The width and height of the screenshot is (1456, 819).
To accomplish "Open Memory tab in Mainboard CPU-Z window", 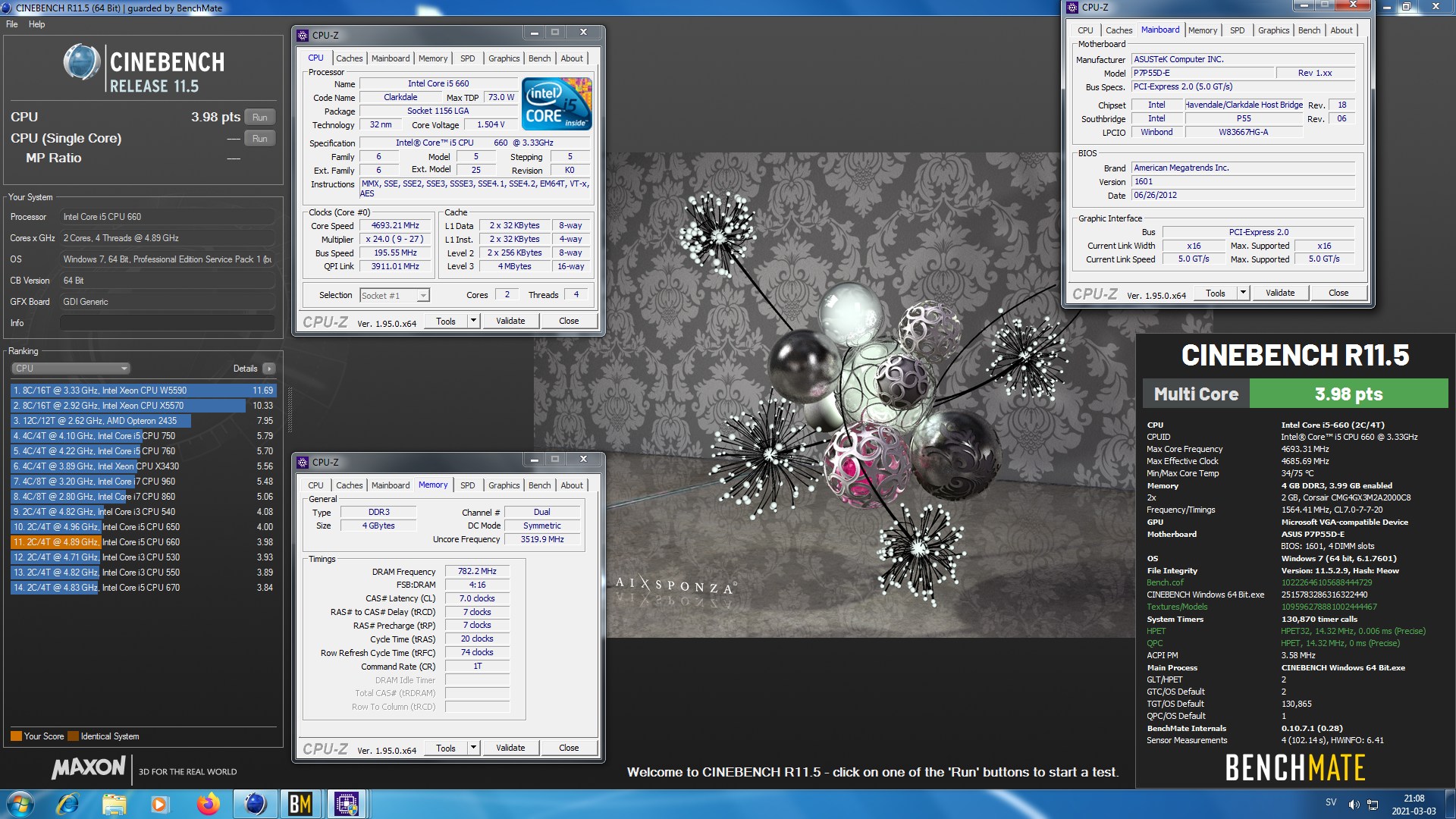I will point(1202,30).
